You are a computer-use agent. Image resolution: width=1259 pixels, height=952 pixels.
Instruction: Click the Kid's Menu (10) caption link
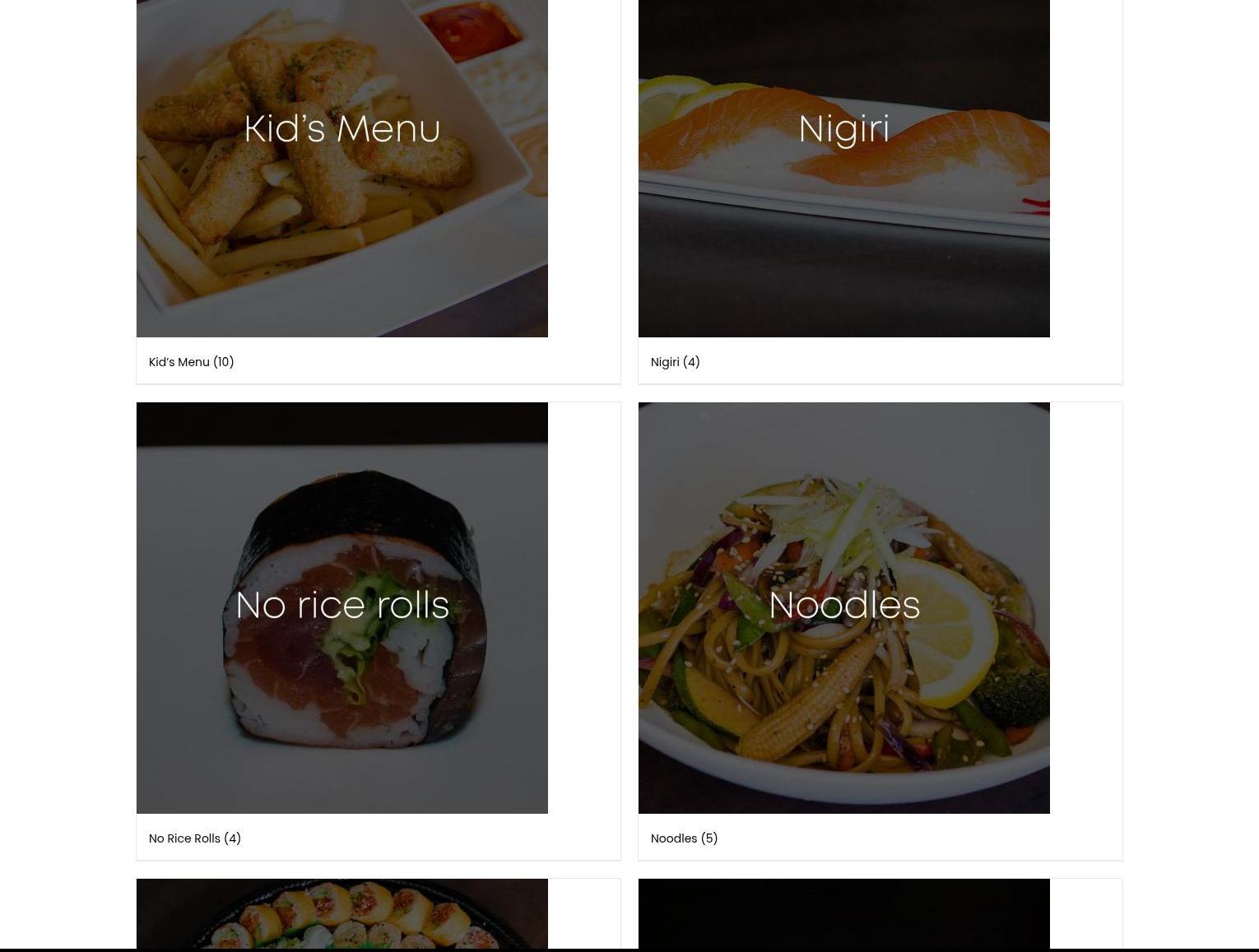click(x=191, y=362)
